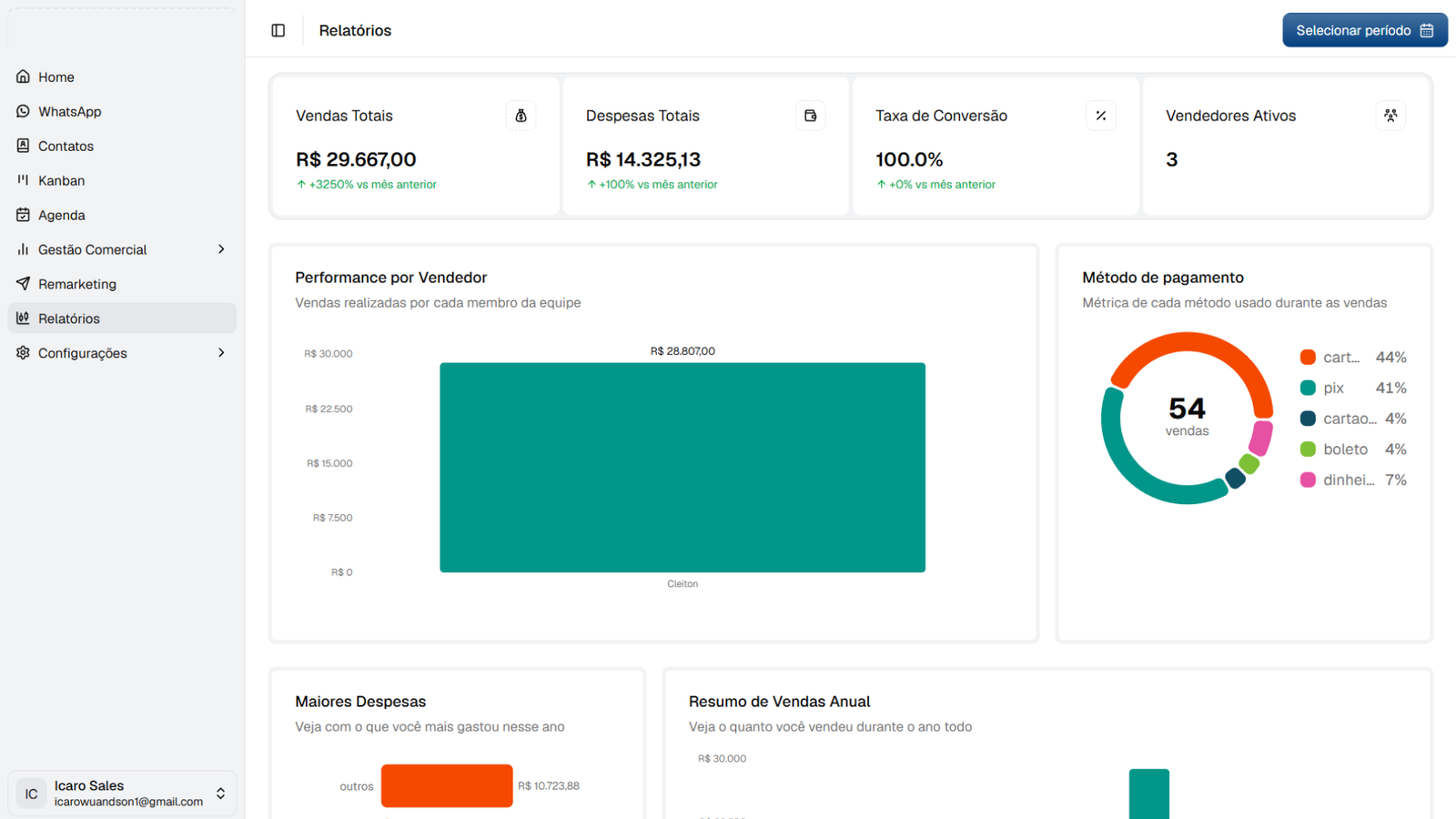Click the Kanban board icon
Screen dimensions: 1456x819
click(23, 180)
